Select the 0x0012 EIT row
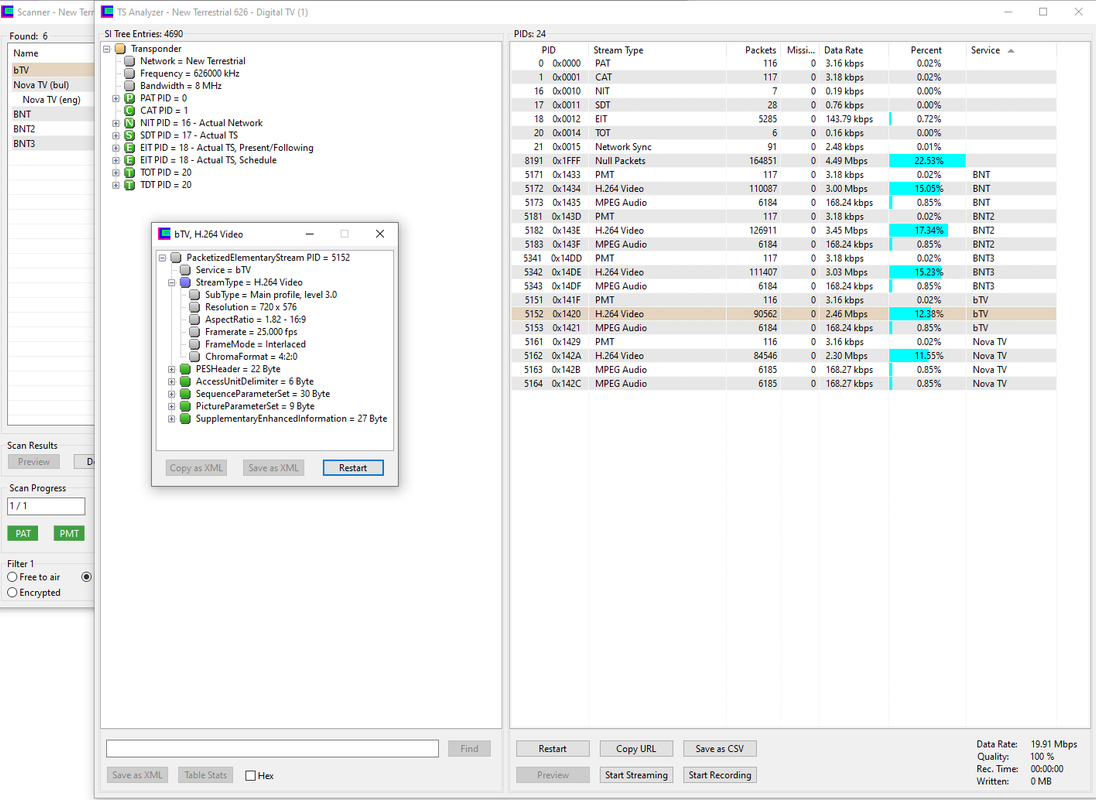The height and width of the screenshot is (800, 1096). 783,119
